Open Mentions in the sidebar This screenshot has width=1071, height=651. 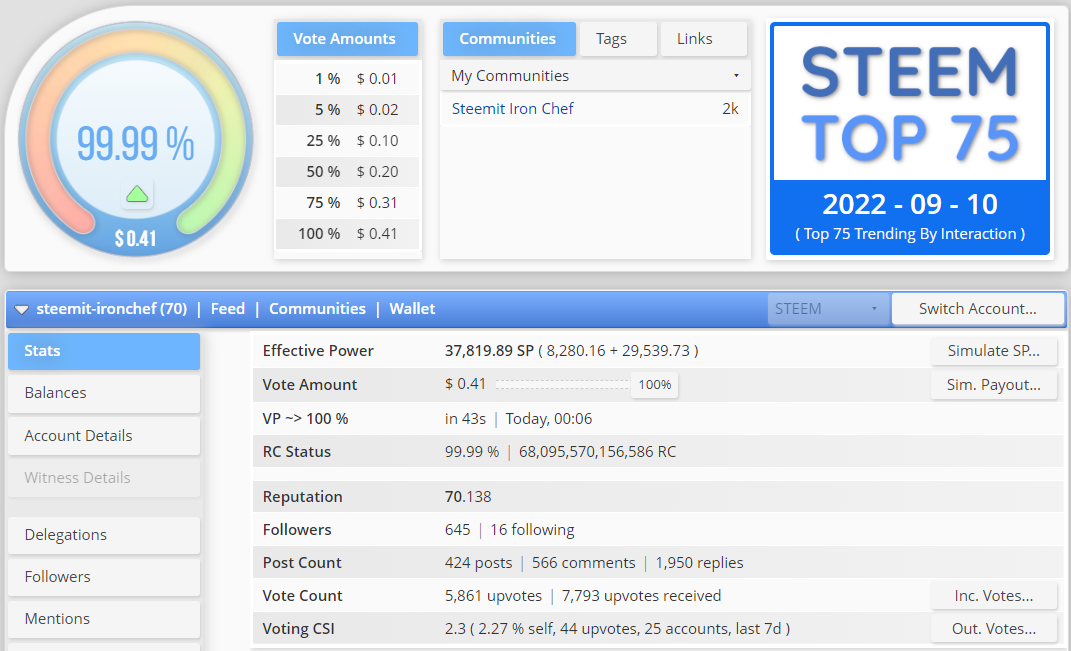click(104, 619)
